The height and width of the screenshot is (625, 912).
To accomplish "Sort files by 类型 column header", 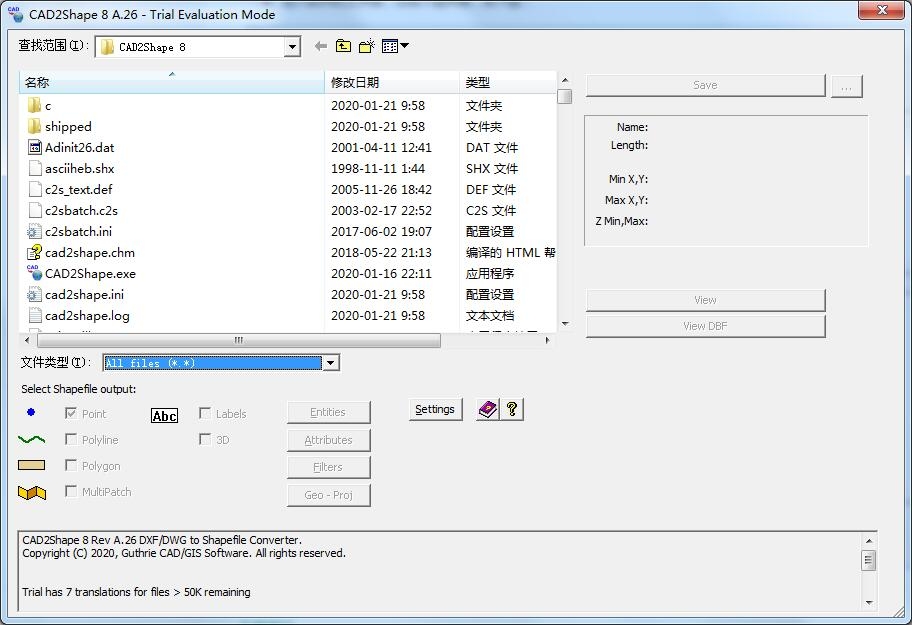I will 508,83.
